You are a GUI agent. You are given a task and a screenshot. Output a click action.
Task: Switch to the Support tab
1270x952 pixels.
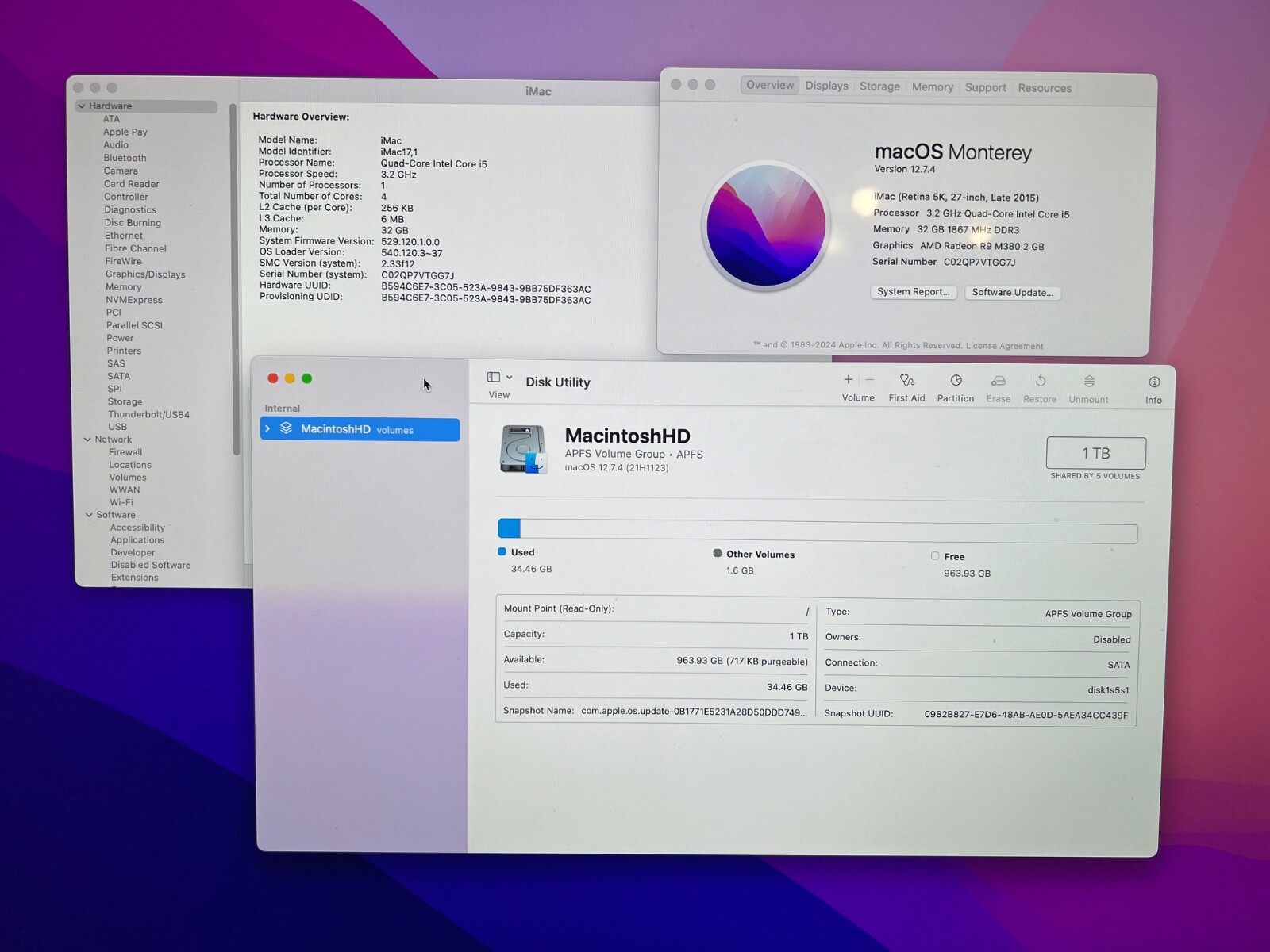click(986, 88)
